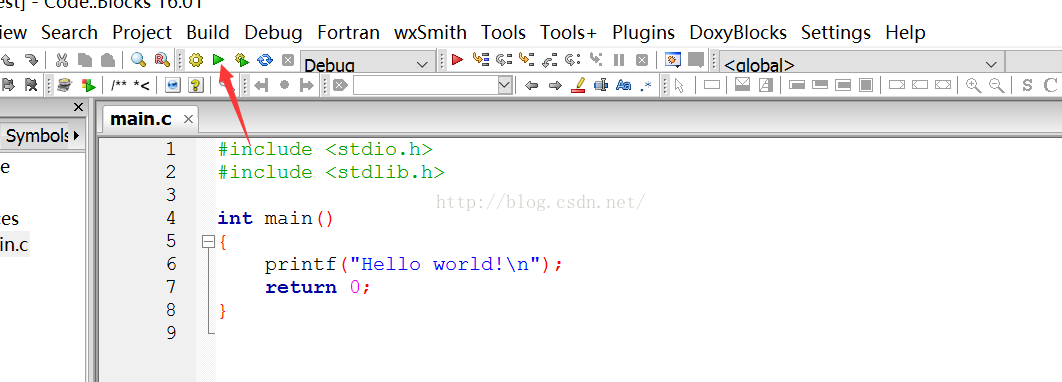Open the Help menu
This screenshot has width=1062, height=382.
[906, 33]
